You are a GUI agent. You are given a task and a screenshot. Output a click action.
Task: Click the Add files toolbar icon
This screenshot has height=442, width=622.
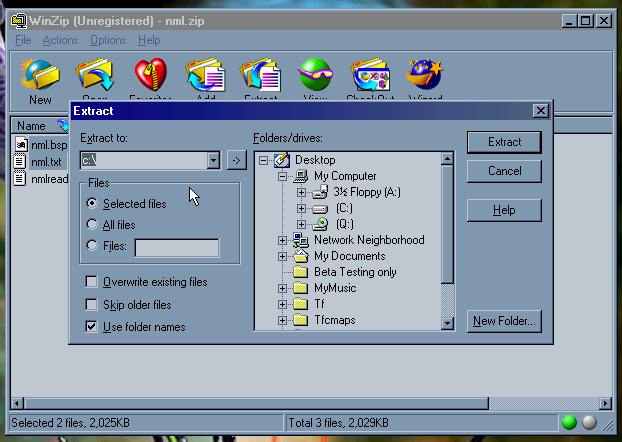205,75
